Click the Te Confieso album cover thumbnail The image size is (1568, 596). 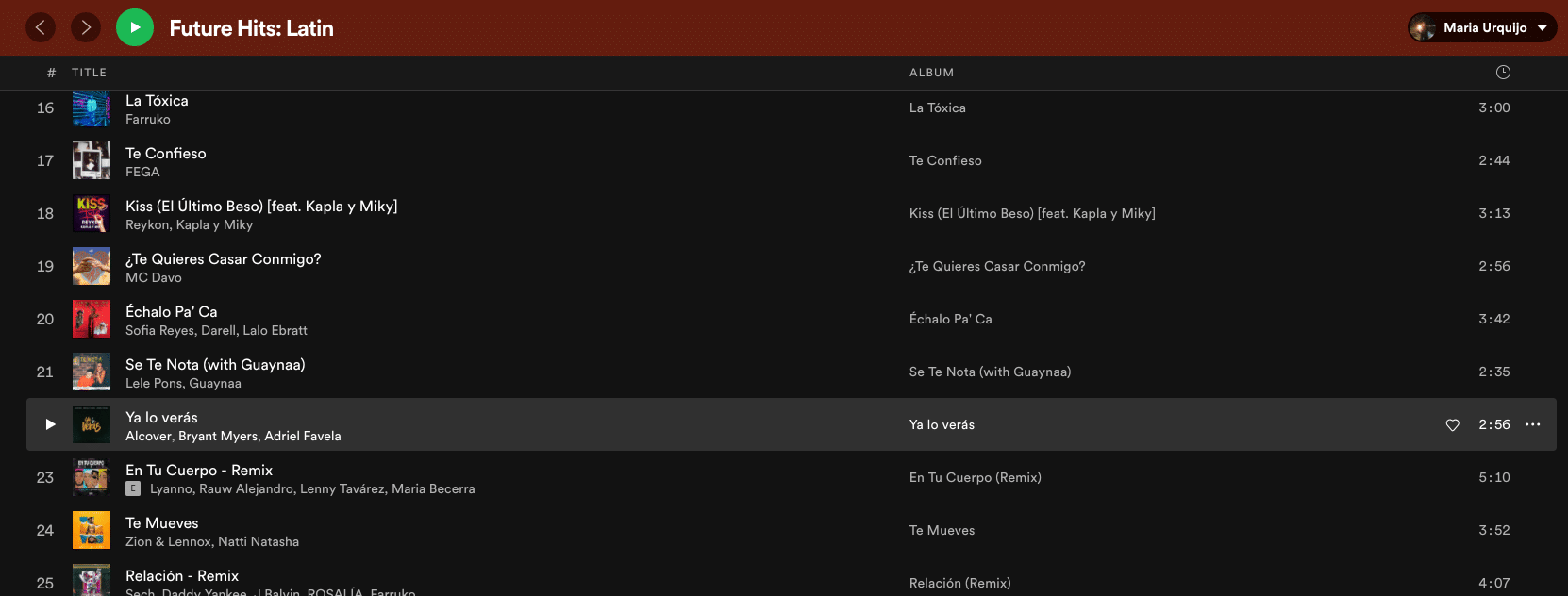pyautogui.click(x=92, y=161)
